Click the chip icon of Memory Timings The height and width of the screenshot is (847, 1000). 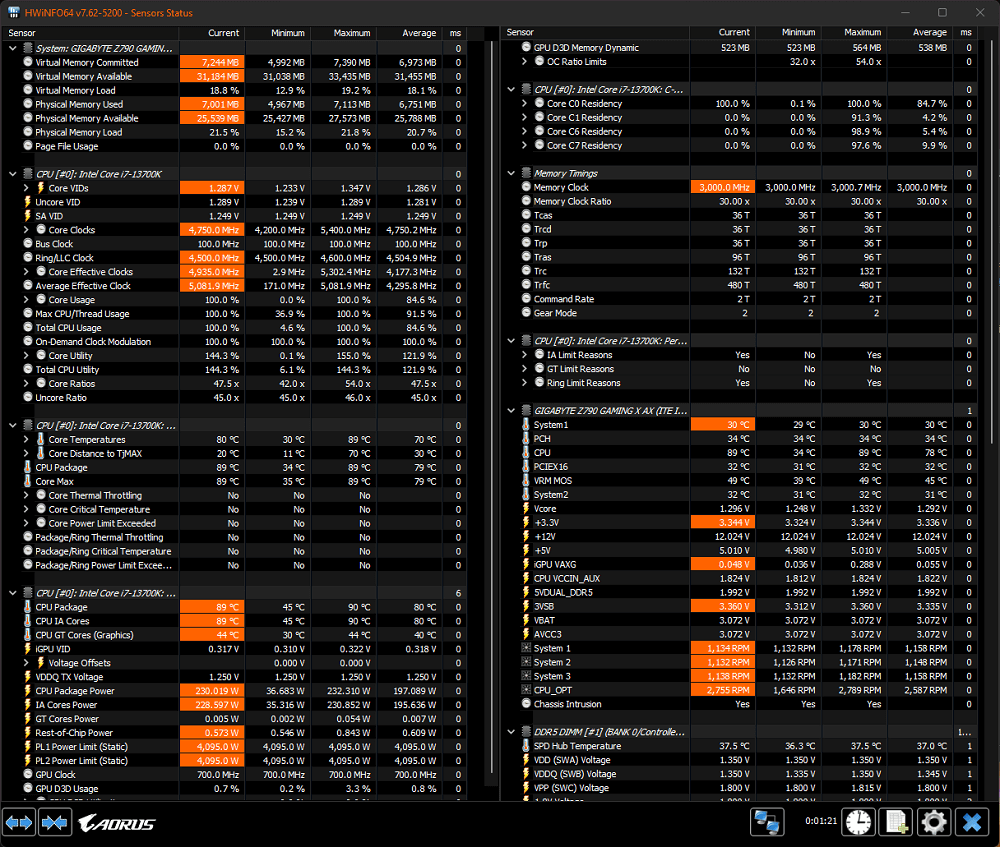coord(526,173)
